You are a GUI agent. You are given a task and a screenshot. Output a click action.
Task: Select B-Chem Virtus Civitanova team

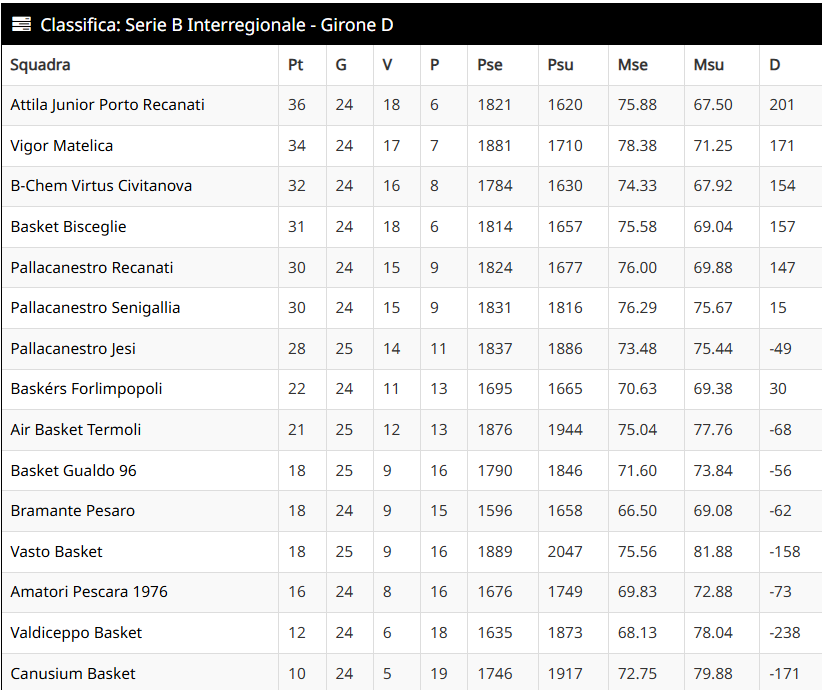pyautogui.click(x=101, y=186)
